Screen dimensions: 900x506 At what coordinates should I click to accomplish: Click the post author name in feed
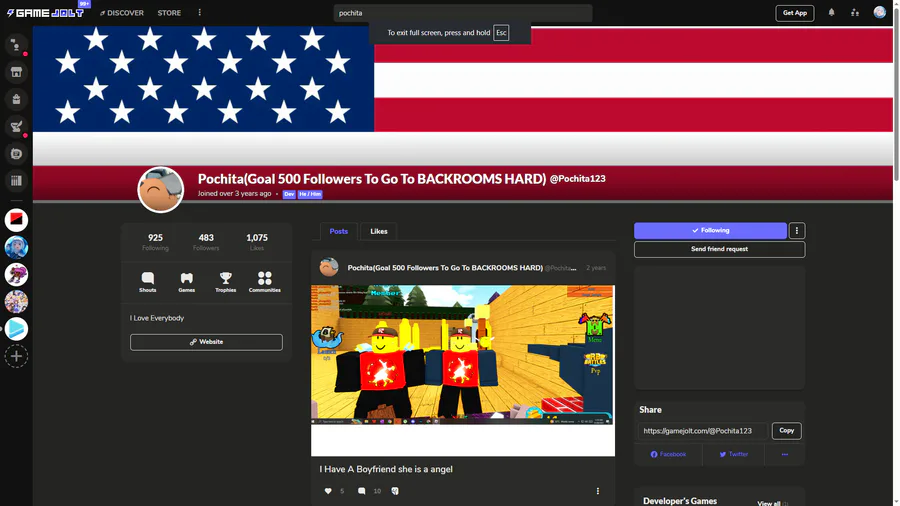[445, 268]
